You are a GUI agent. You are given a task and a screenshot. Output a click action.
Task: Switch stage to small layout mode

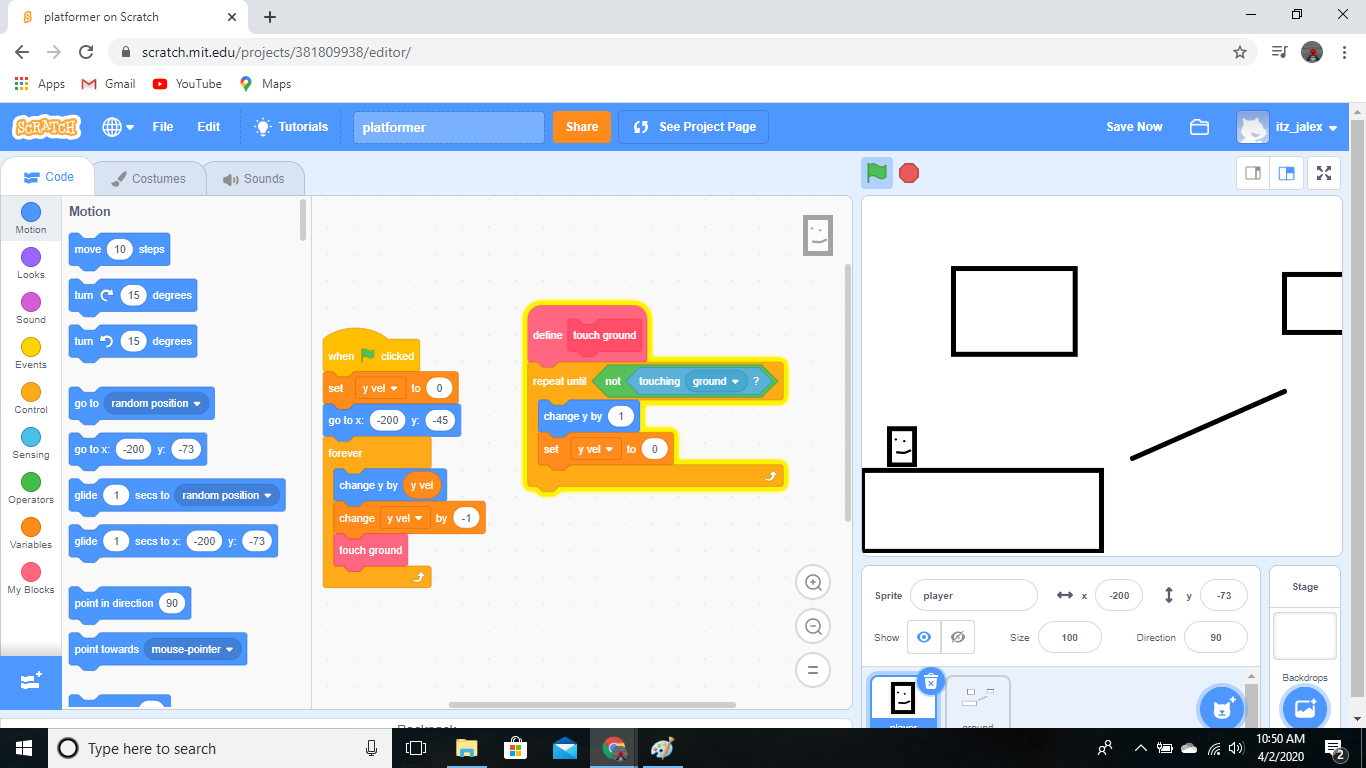pyautogui.click(x=1252, y=172)
